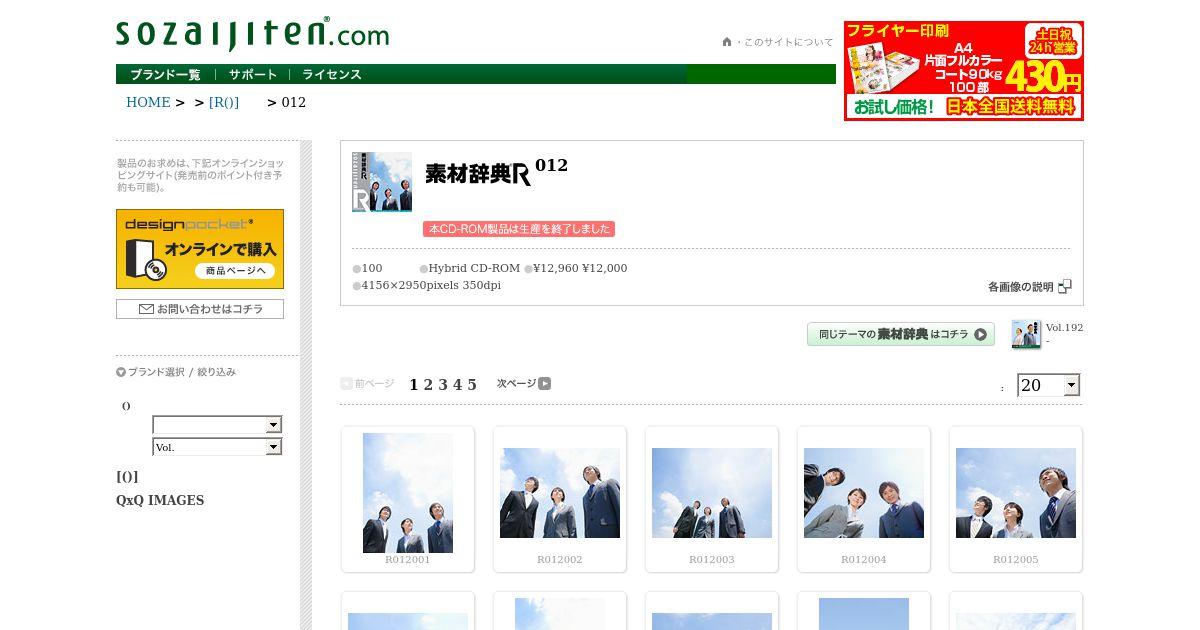Open image thumbnail R012003
The height and width of the screenshot is (630, 1200).
click(712, 493)
